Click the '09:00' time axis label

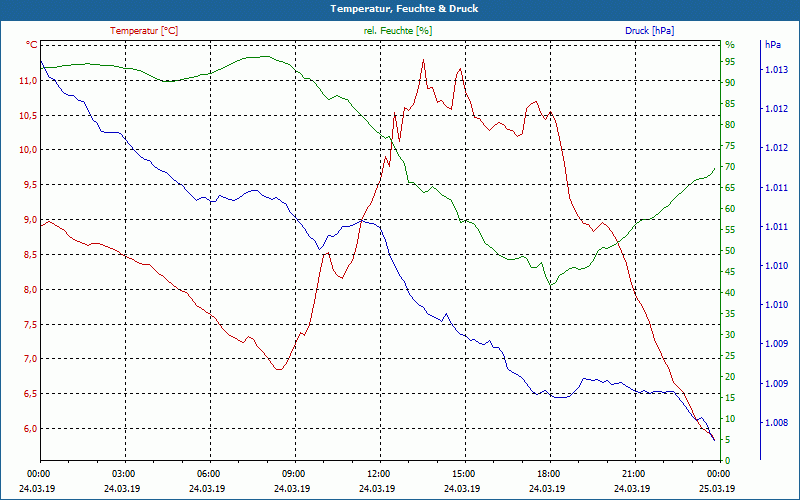295,474
